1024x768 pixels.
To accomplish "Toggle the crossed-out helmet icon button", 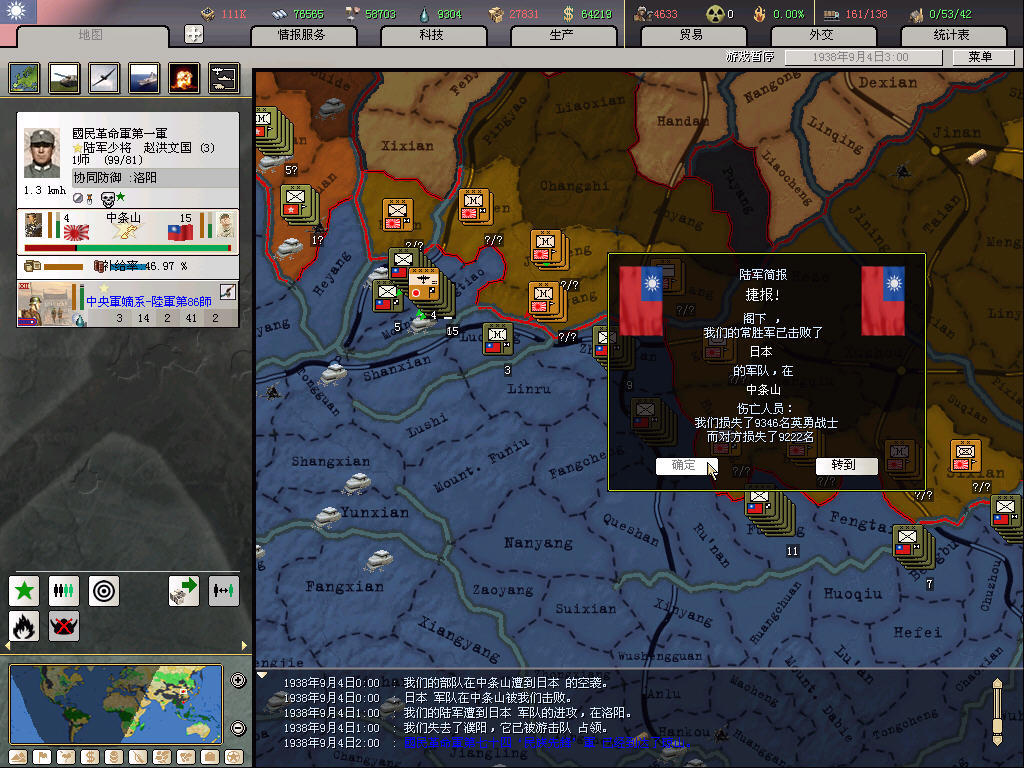I will (x=64, y=627).
